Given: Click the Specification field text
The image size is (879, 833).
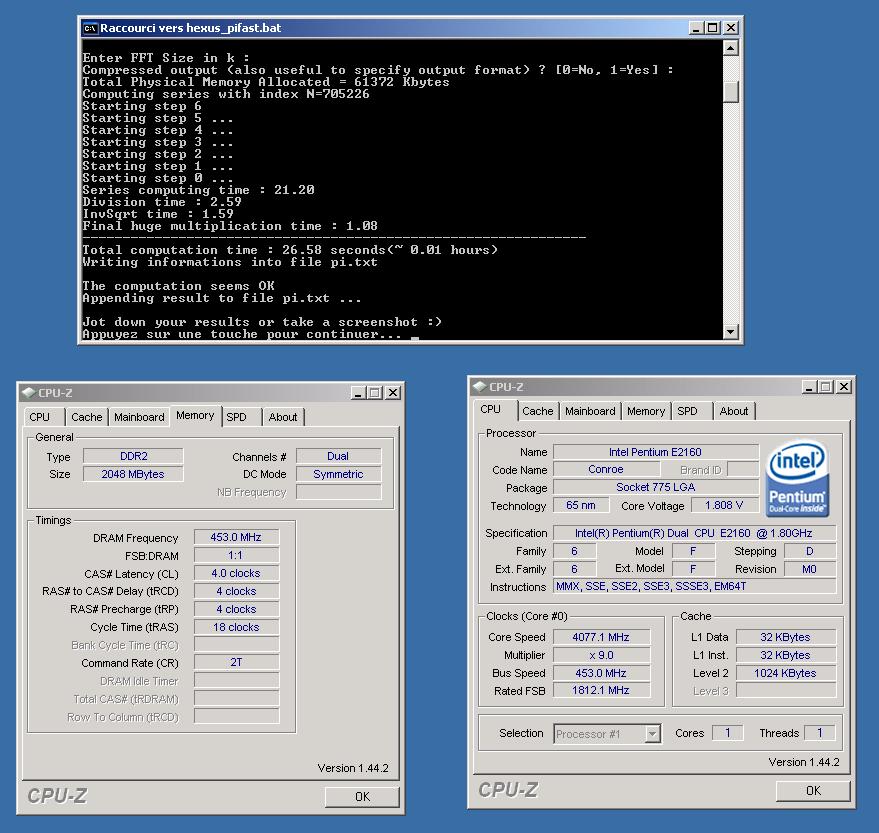Looking at the screenshot, I should coord(695,533).
